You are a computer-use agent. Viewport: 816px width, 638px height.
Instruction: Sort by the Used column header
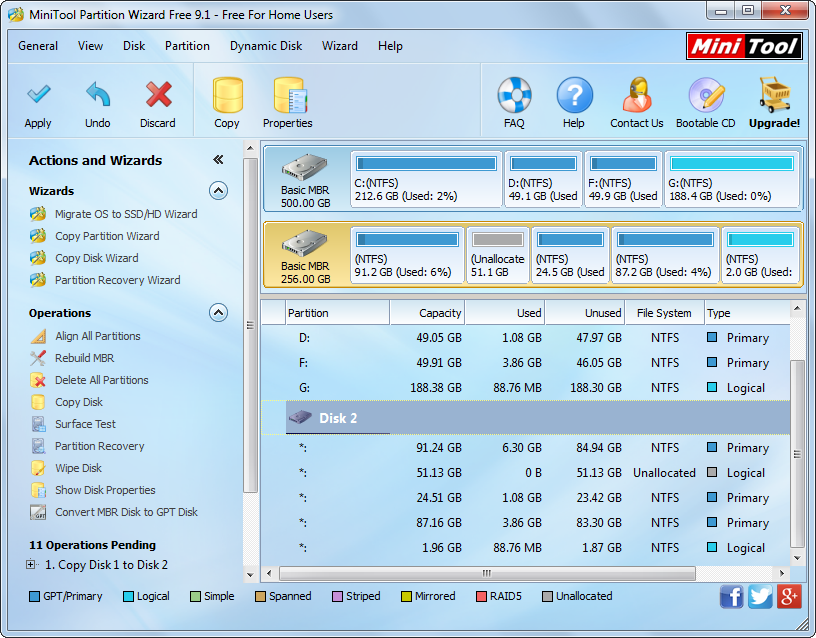(504, 313)
